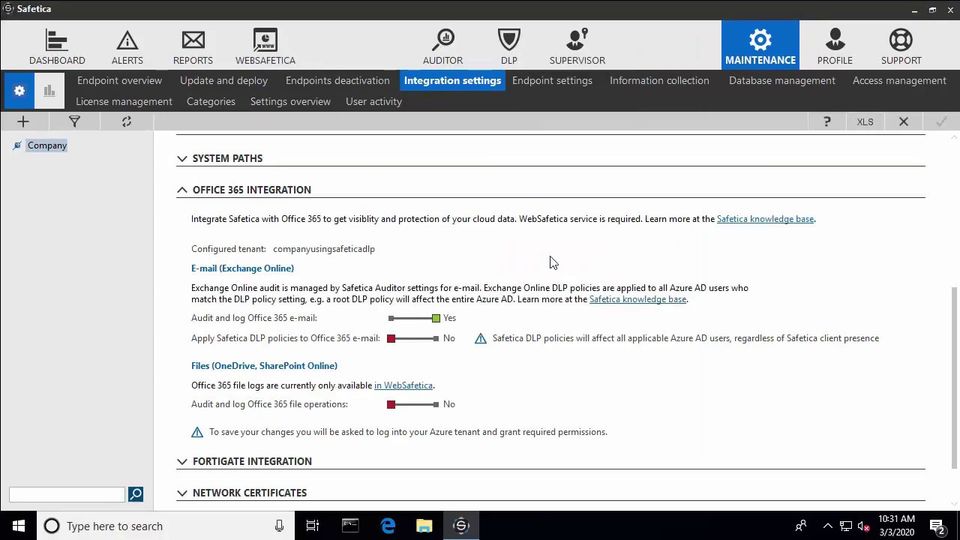Open the Windows Start menu
The width and height of the screenshot is (960, 540).
(x=18, y=525)
